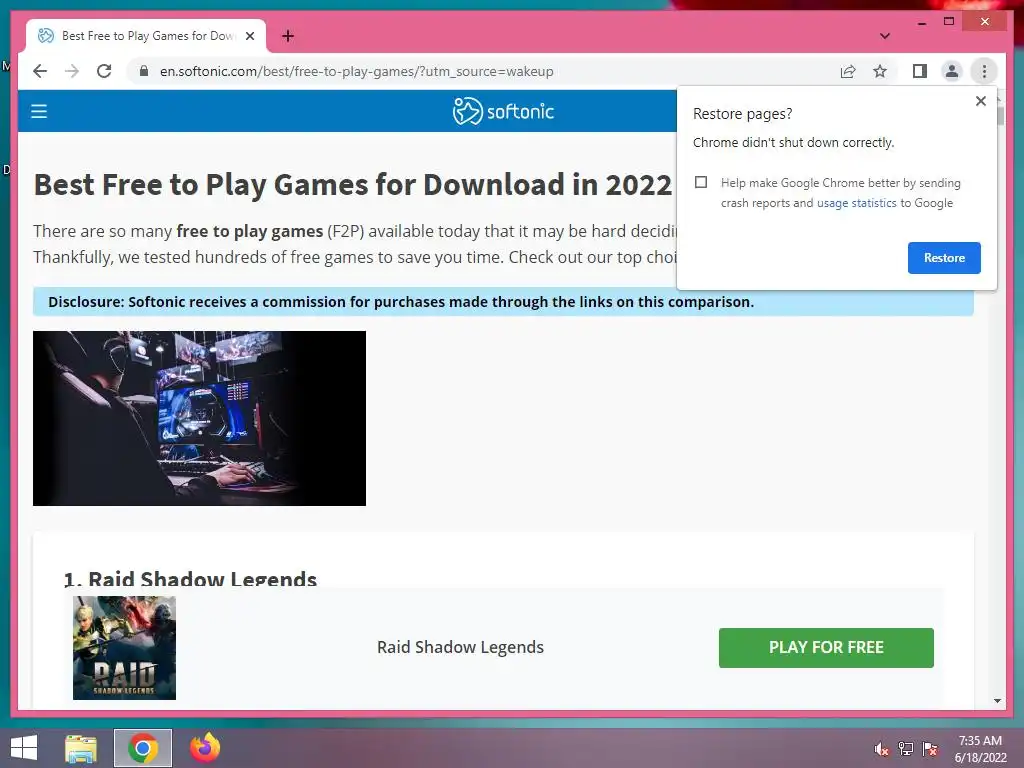Open a new tab with the plus button
Viewport: 1024px width, 768px height.
tap(288, 36)
